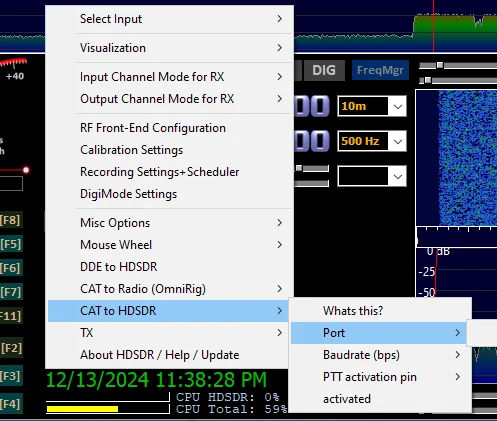Open the FreqMgr button

[x=380, y=70]
